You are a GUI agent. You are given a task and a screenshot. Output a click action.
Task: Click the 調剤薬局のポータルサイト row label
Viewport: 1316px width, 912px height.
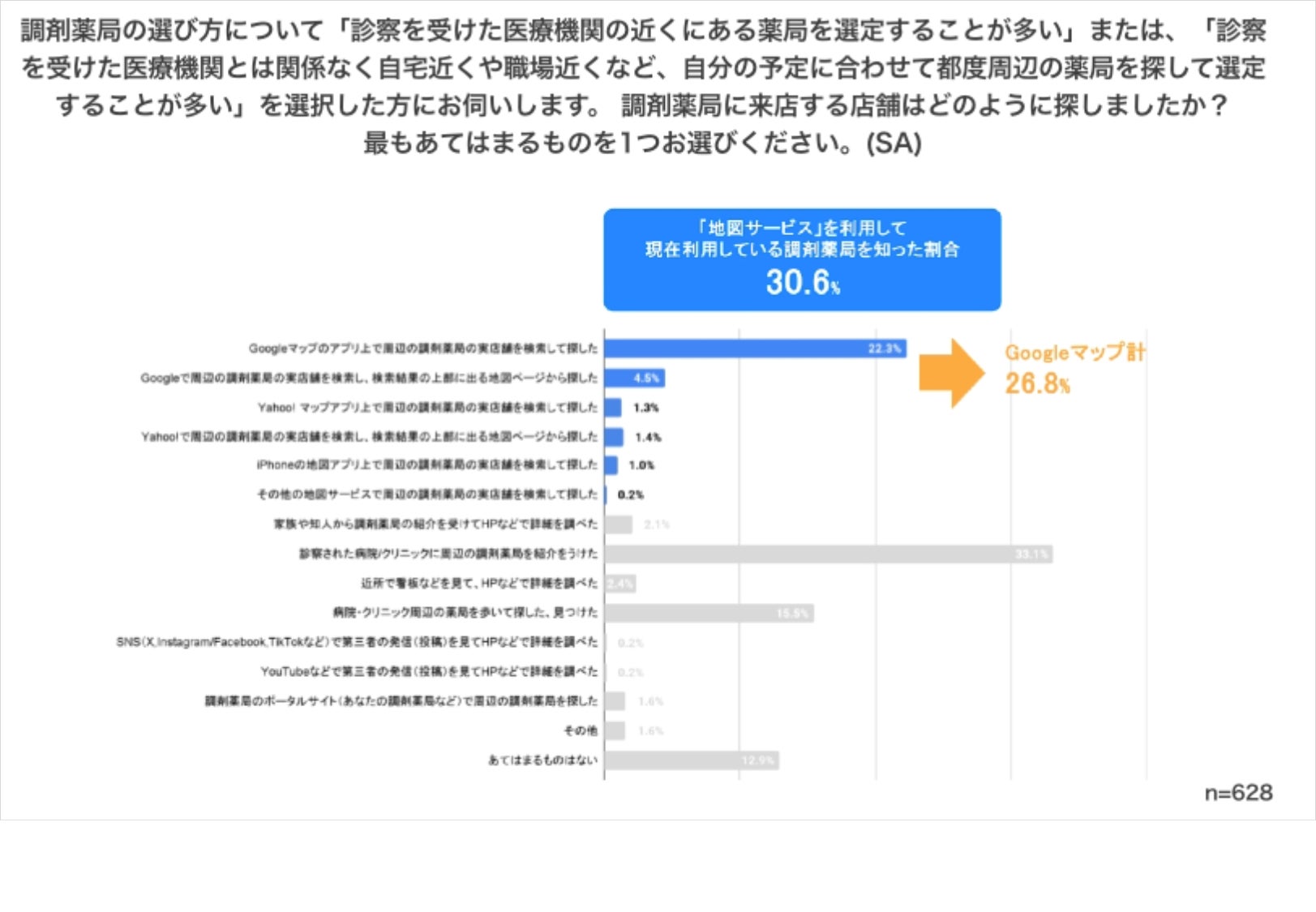(401, 701)
